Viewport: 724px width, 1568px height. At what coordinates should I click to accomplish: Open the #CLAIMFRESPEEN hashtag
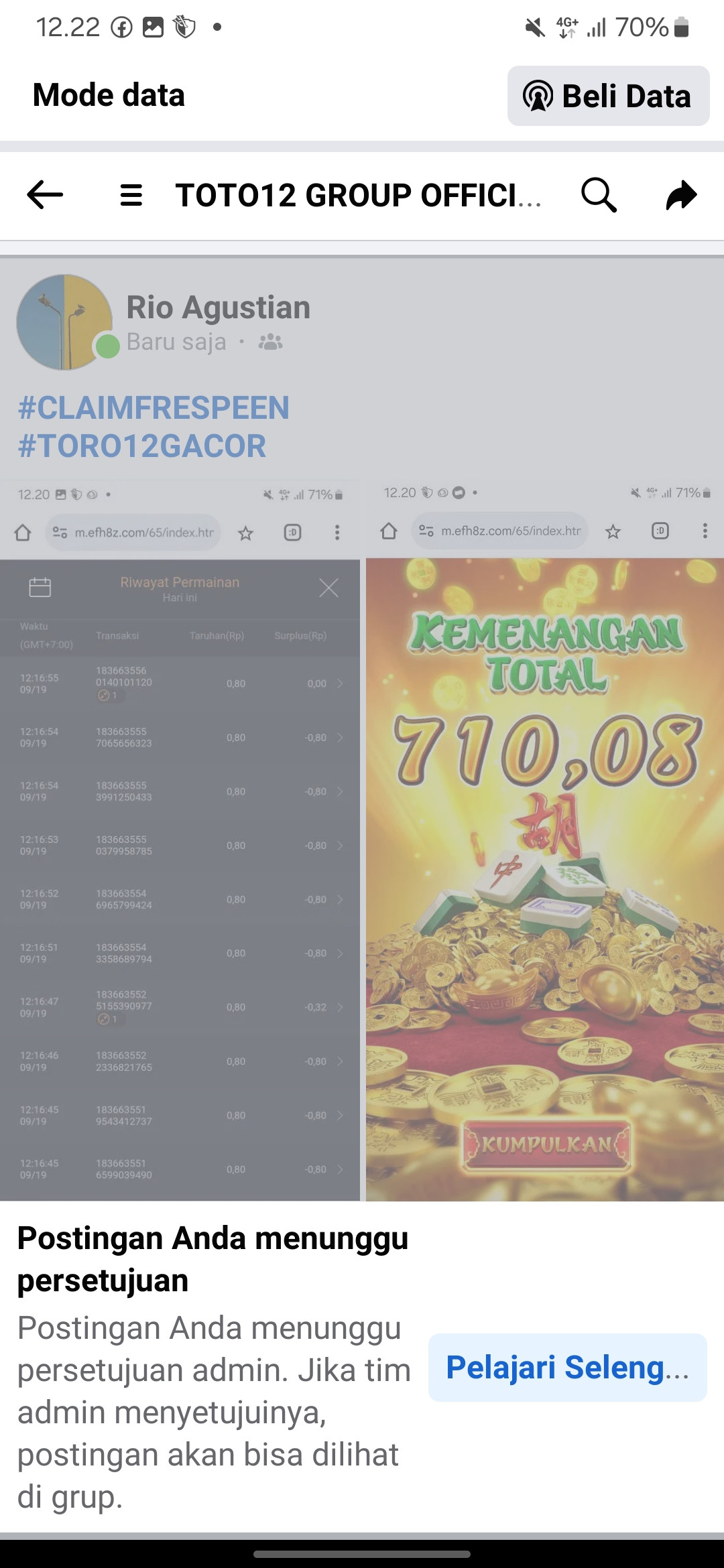pos(154,408)
